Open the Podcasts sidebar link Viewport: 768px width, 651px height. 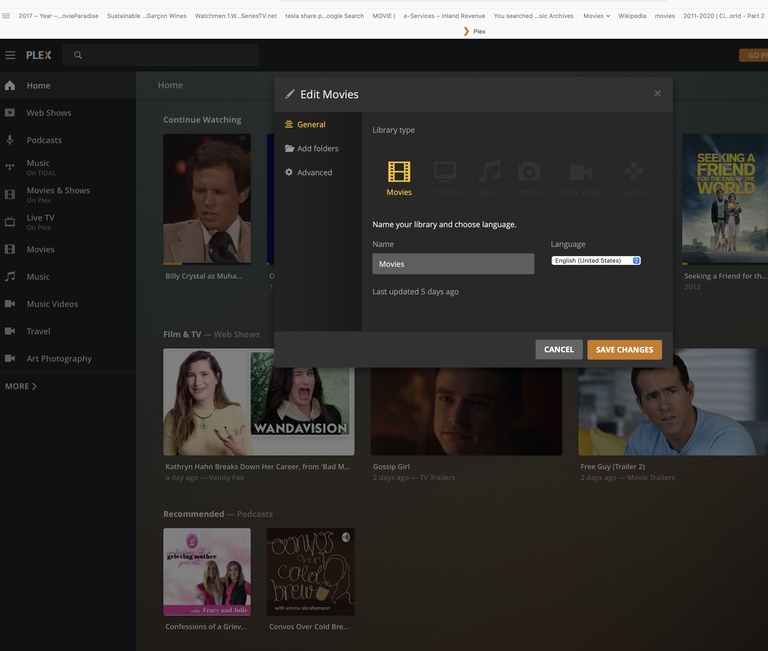click(44, 140)
